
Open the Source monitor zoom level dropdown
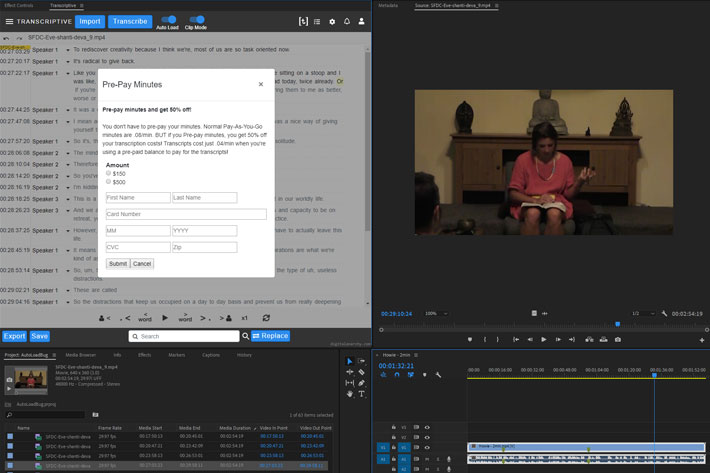tap(436, 313)
